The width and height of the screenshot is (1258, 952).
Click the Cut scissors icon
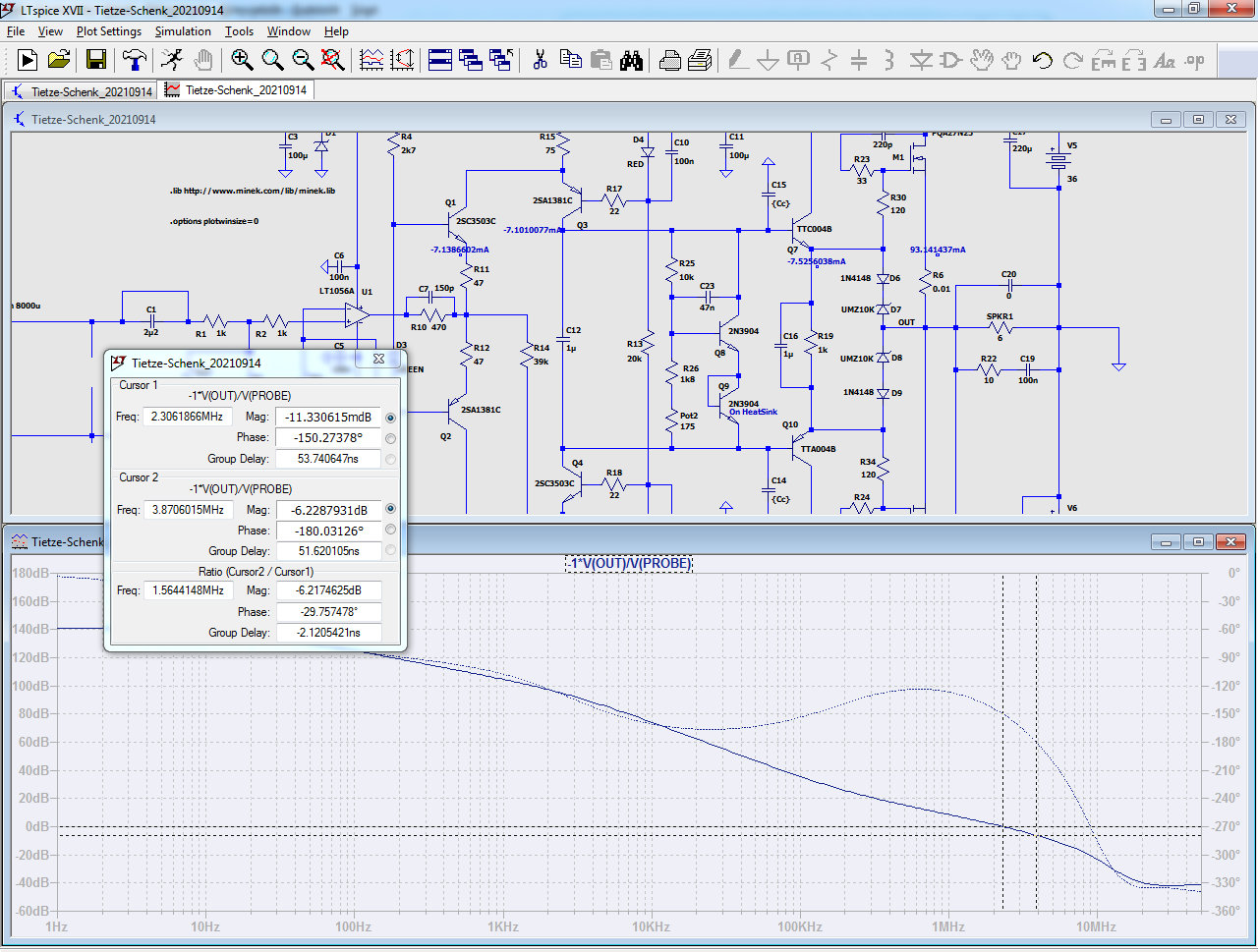(x=540, y=60)
